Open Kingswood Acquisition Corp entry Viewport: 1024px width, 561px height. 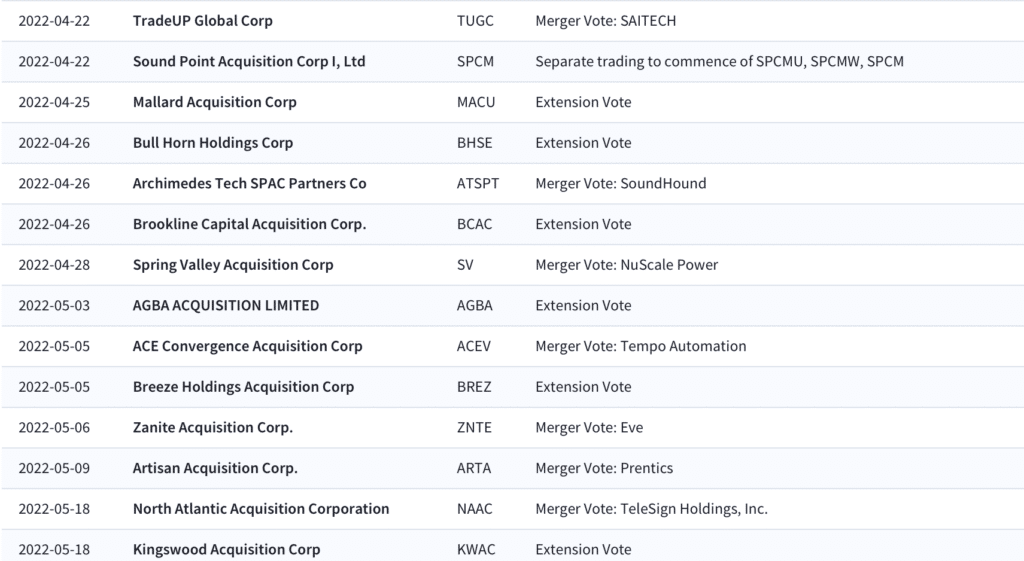tap(226, 550)
